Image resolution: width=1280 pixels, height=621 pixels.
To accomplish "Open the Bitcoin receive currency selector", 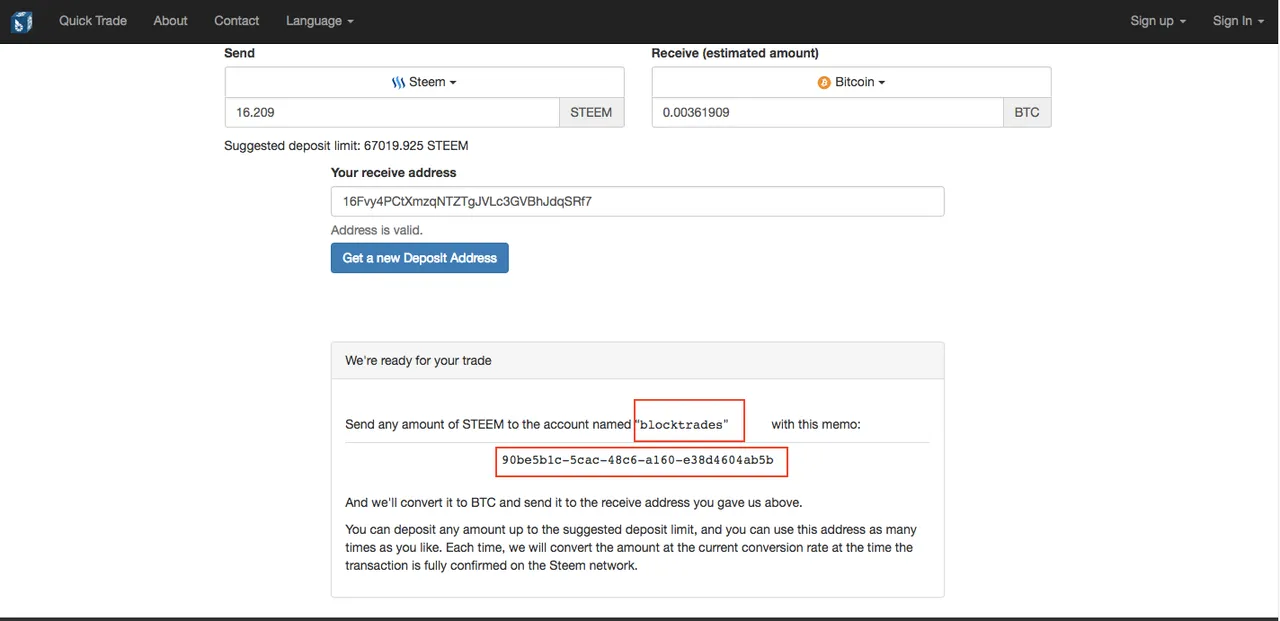I will click(851, 82).
